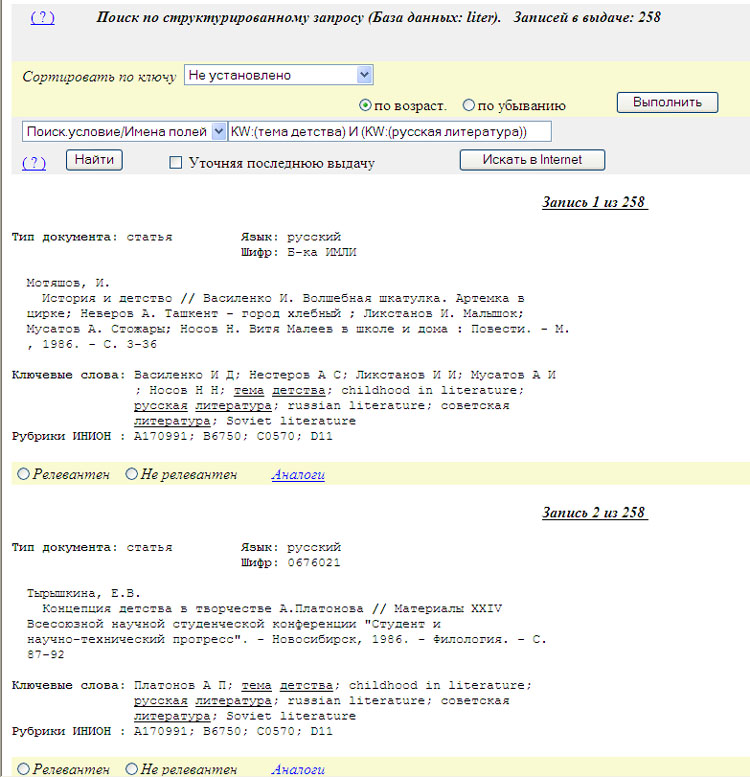Open the help link next to search title

[43, 17]
